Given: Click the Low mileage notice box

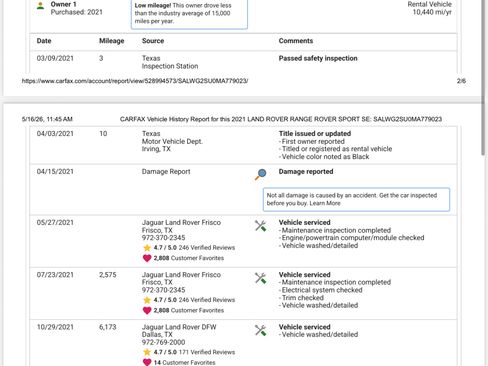Looking at the screenshot, I should 189,14.
